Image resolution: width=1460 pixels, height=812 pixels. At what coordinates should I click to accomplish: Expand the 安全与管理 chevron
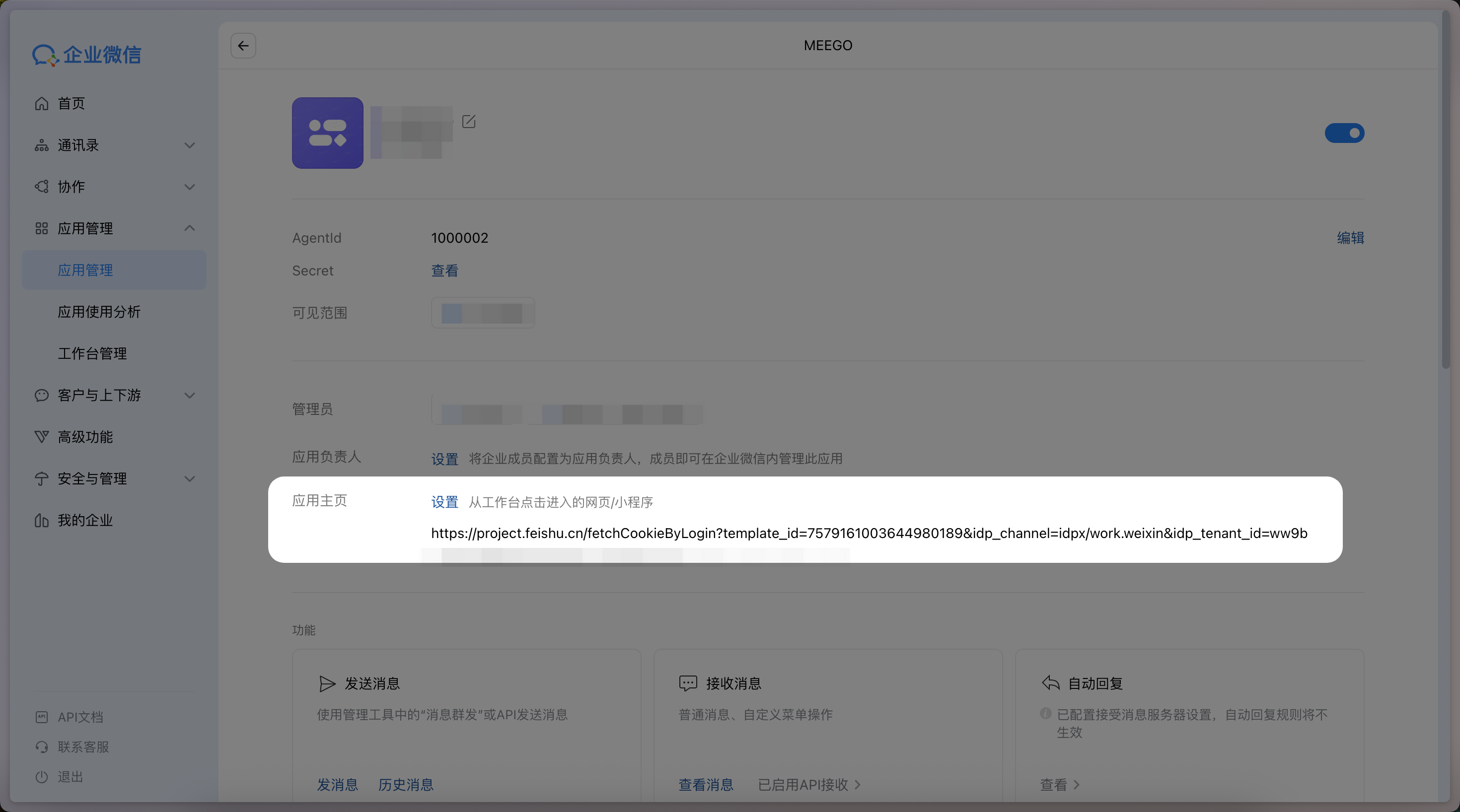click(190, 479)
